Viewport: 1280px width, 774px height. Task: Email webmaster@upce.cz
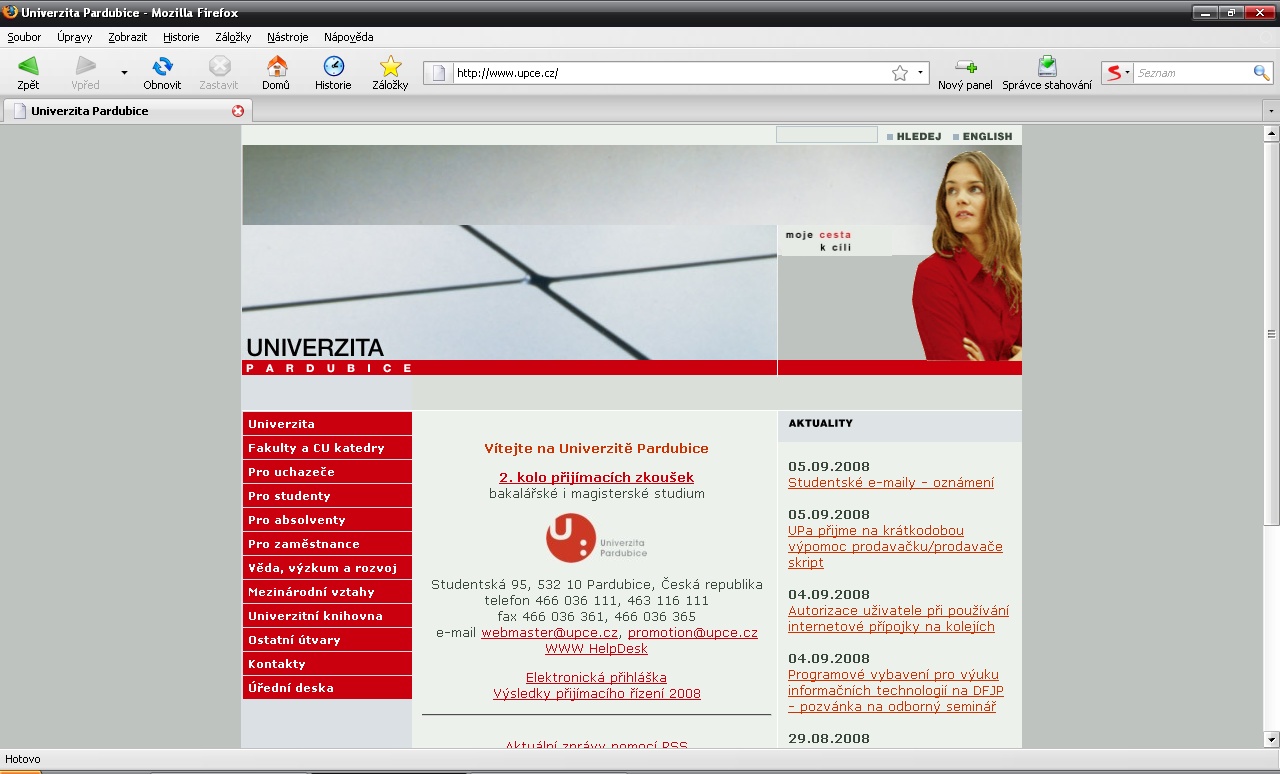549,633
